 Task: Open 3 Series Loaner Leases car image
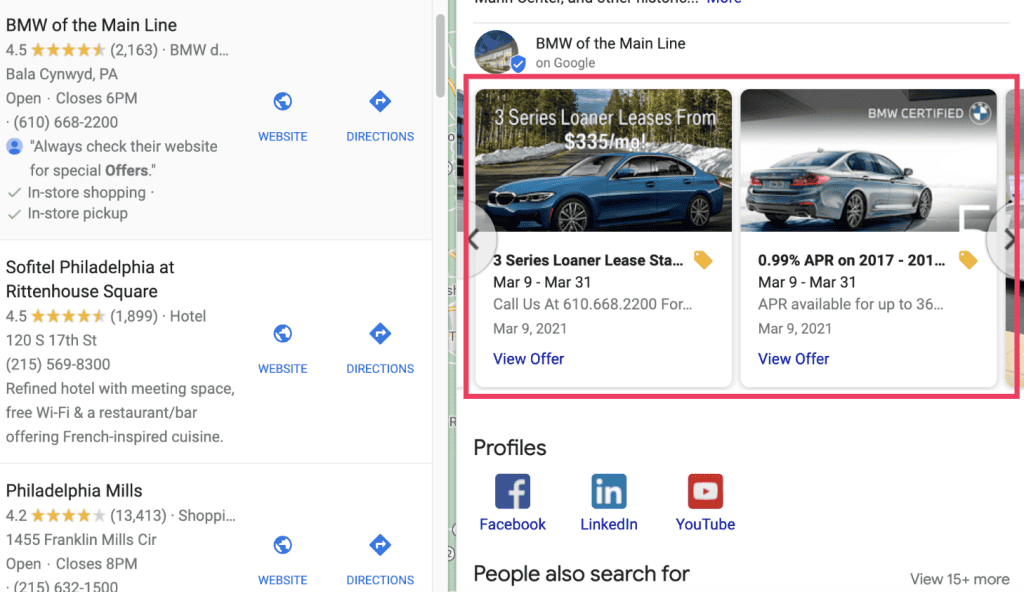(x=603, y=160)
